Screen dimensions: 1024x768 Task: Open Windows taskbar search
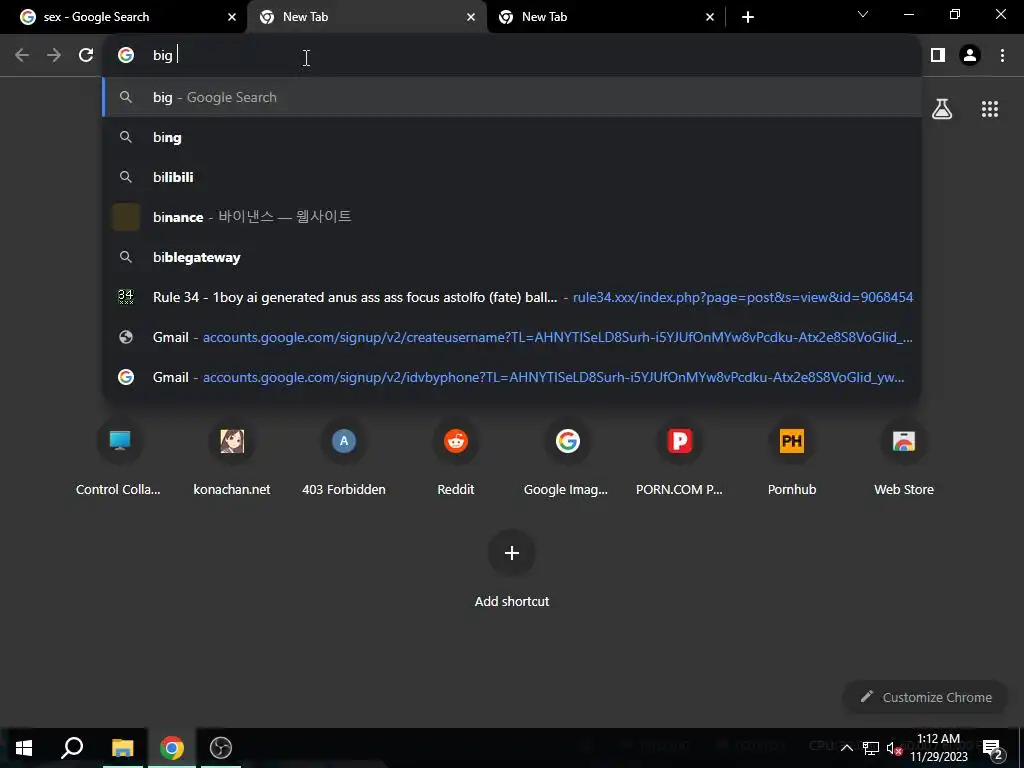coord(72,748)
